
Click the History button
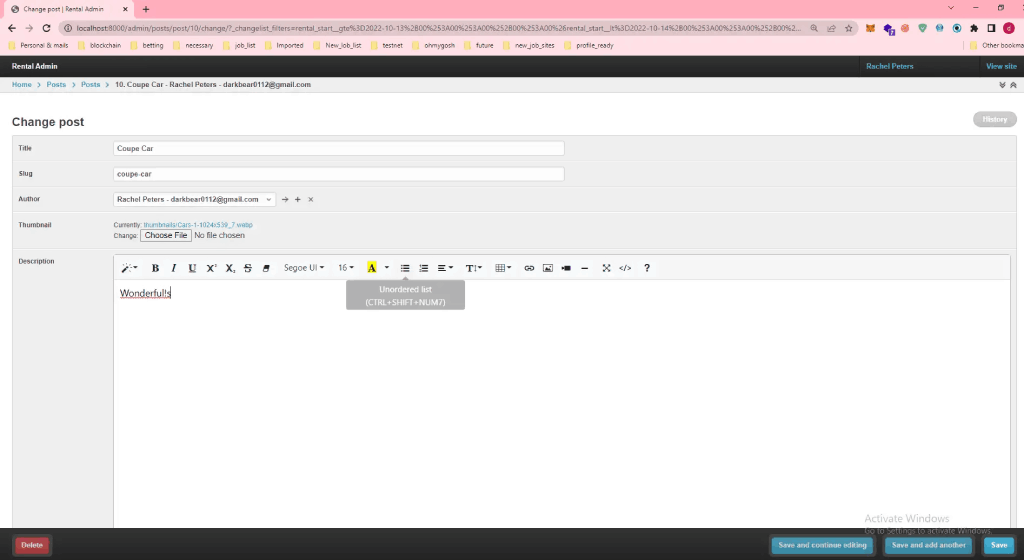tap(995, 119)
